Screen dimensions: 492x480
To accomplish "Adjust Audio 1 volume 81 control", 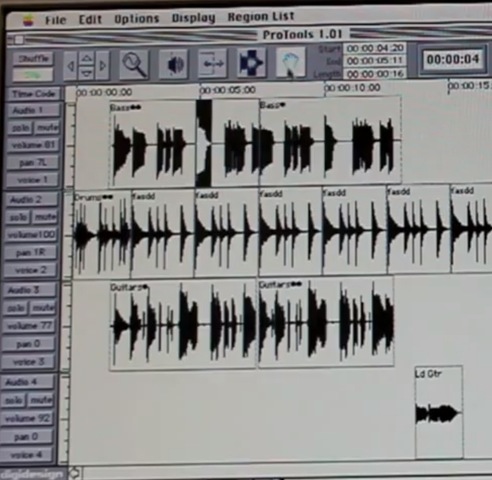I will click(x=33, y=145).
